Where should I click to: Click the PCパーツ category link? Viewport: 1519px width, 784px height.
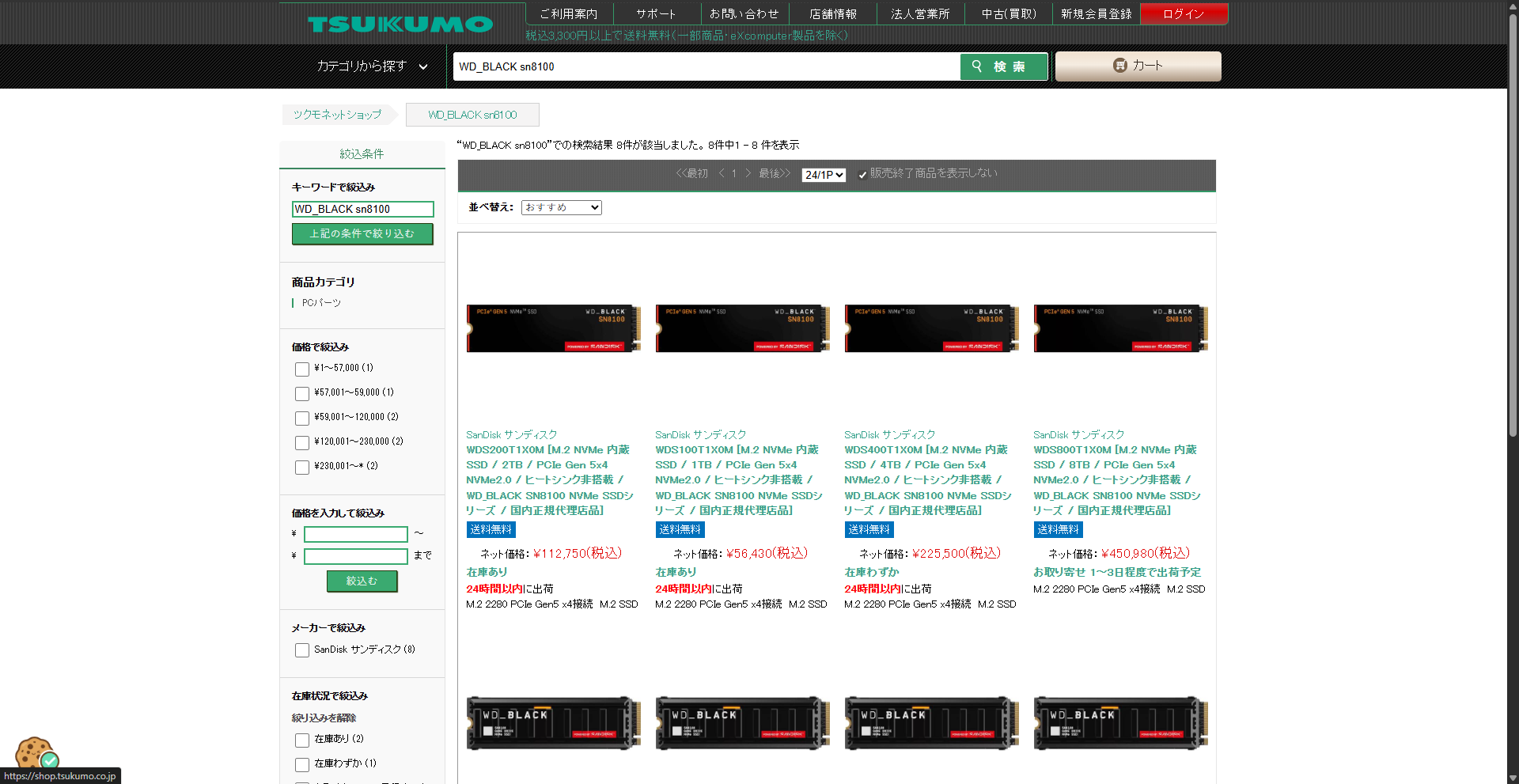[321, 303]
